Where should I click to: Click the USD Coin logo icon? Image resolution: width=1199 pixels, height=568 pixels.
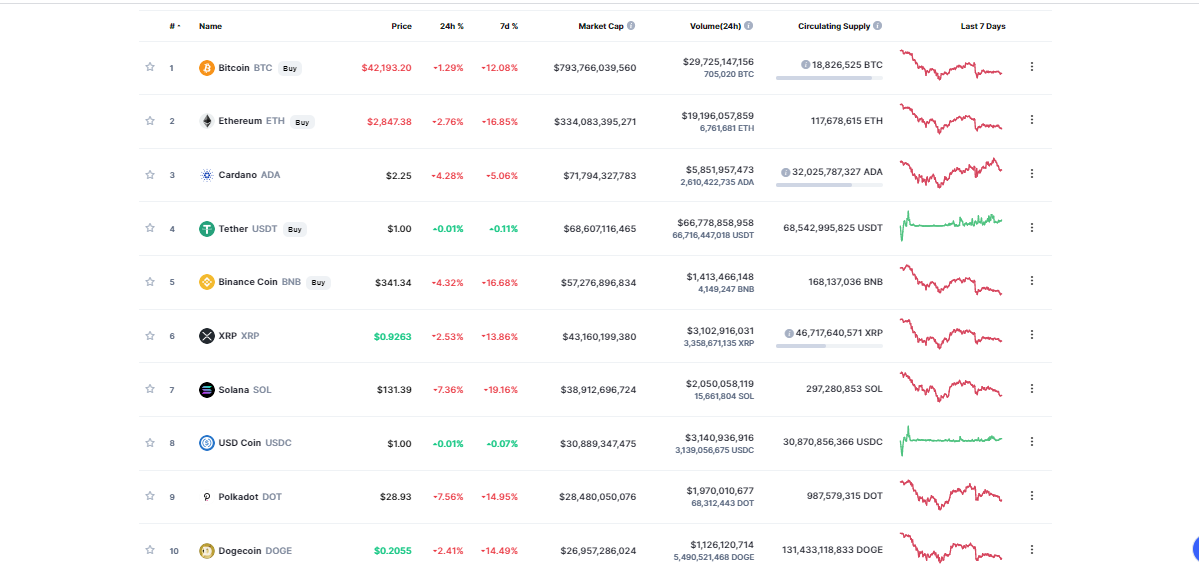pyautogui.click(x=206, y=443)
